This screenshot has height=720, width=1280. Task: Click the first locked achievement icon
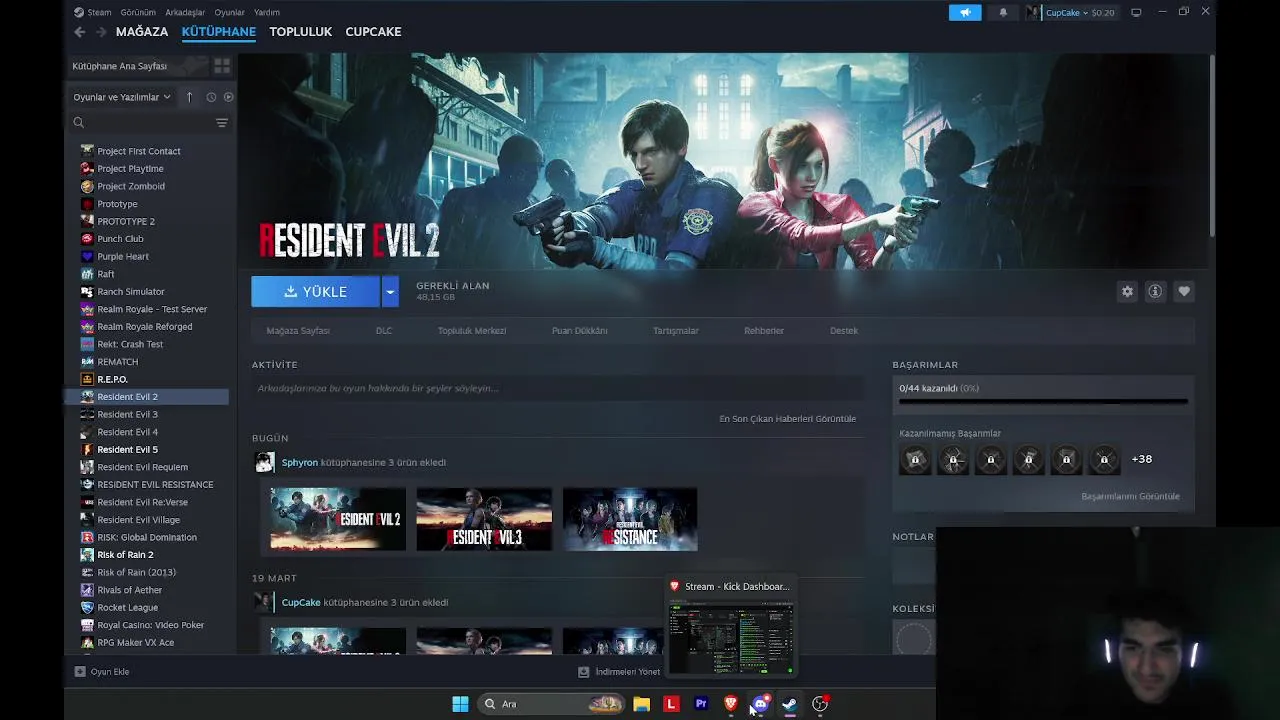(x=915, y=459)
